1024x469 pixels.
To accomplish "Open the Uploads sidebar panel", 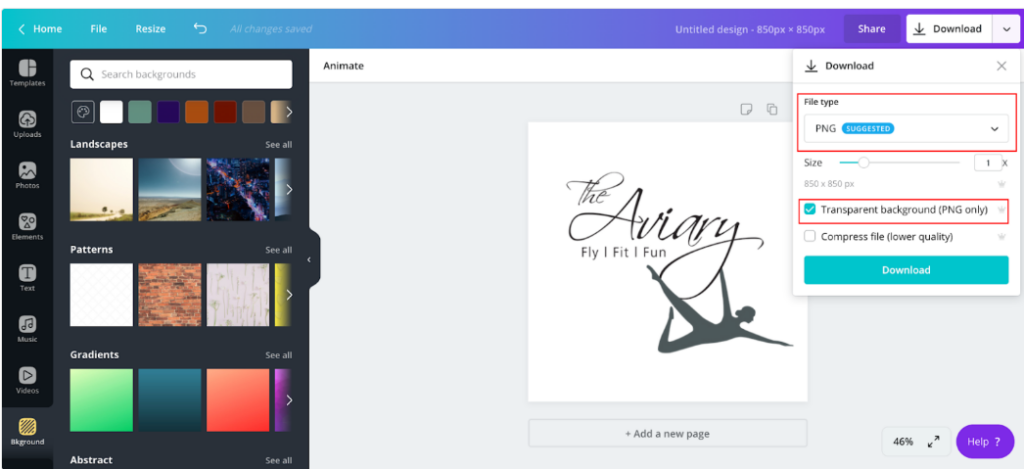I will [x=27, y=124].
